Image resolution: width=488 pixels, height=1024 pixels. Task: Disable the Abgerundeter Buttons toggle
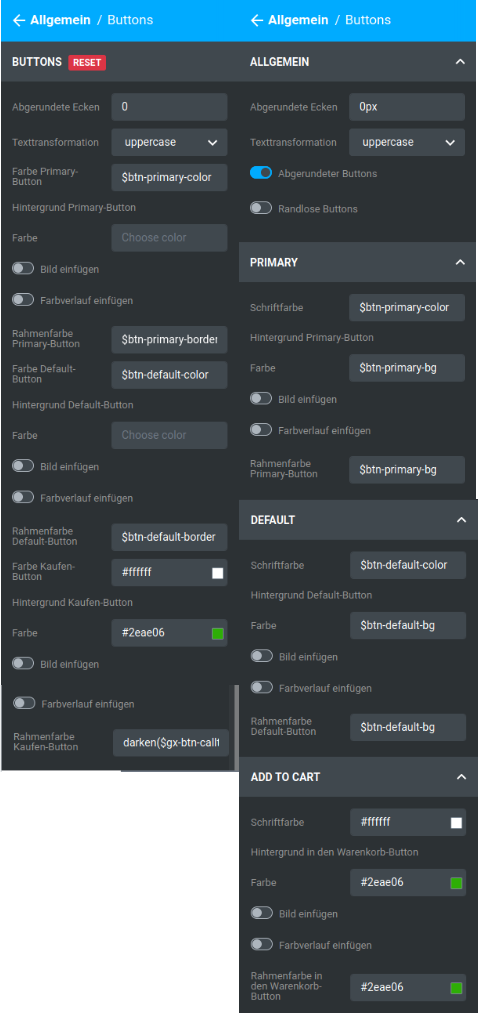261,173
